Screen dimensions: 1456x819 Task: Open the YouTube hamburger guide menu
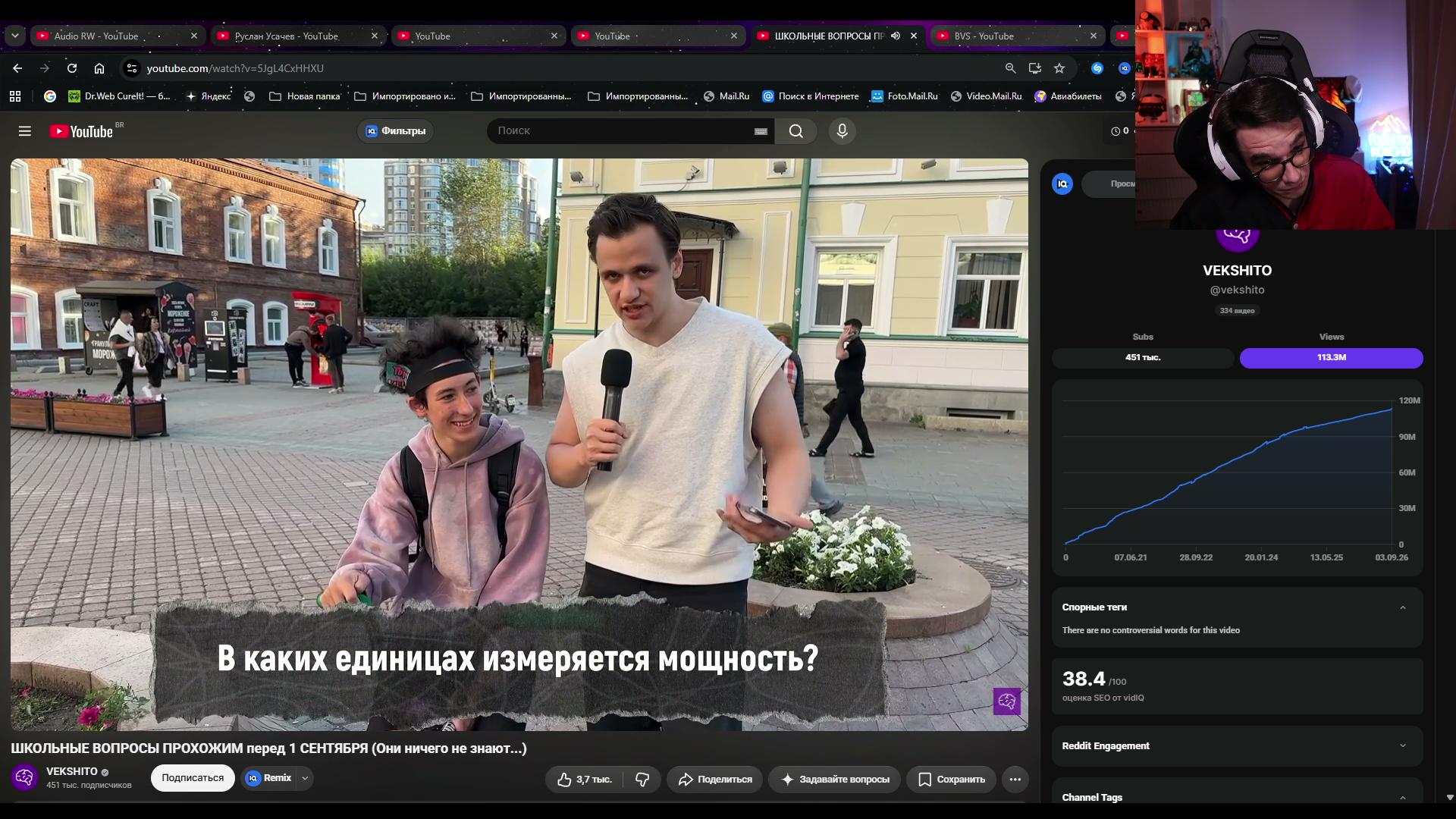[25, 131]
